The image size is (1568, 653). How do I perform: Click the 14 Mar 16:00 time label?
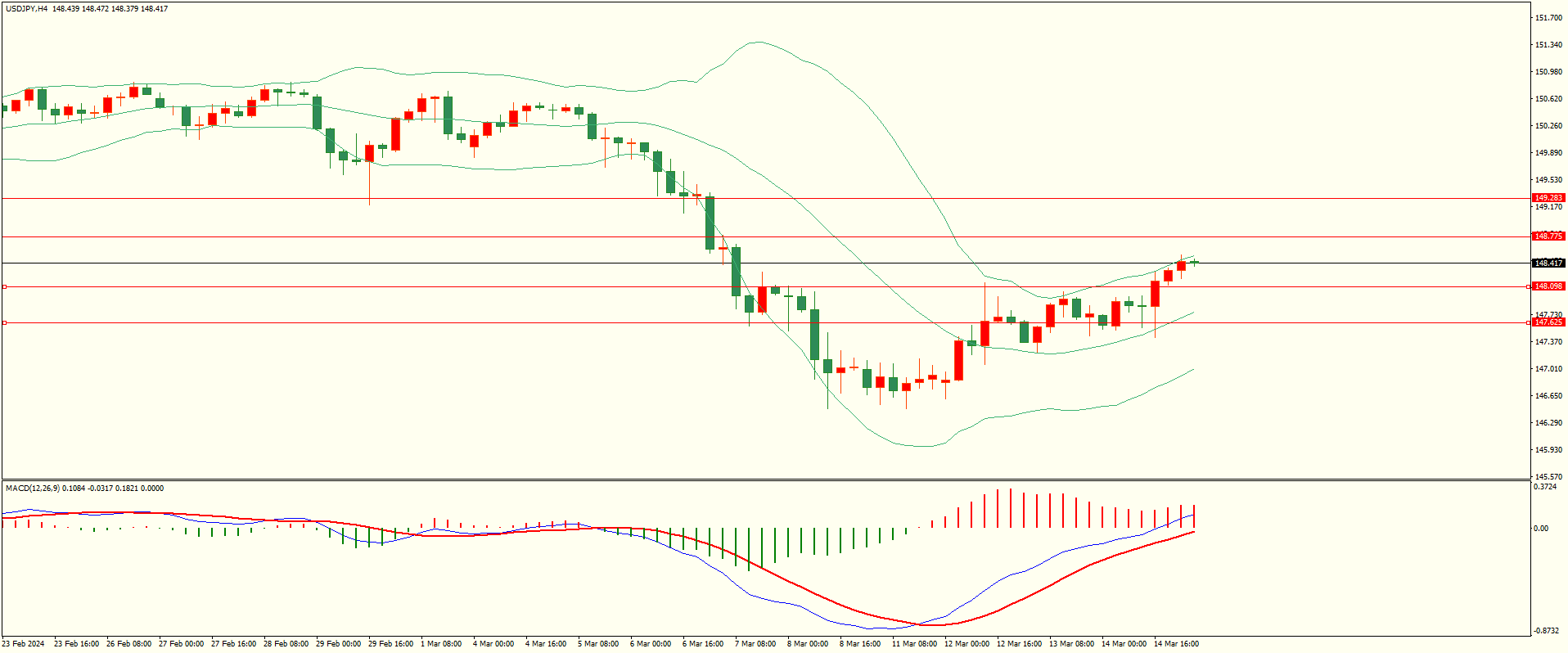point(1176,644)
